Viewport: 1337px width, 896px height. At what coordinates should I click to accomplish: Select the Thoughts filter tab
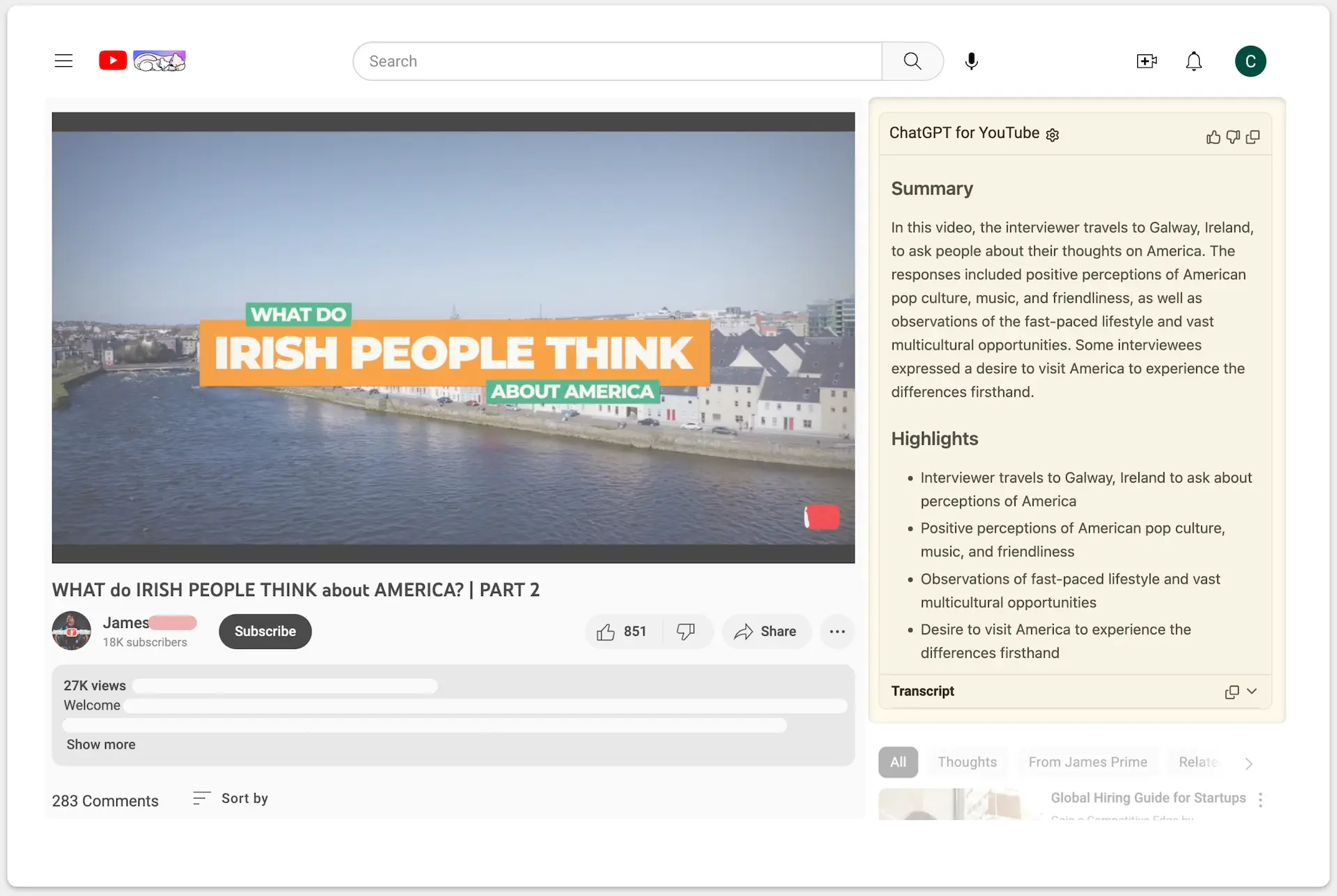pyautogui.click(x=966, y=762)
